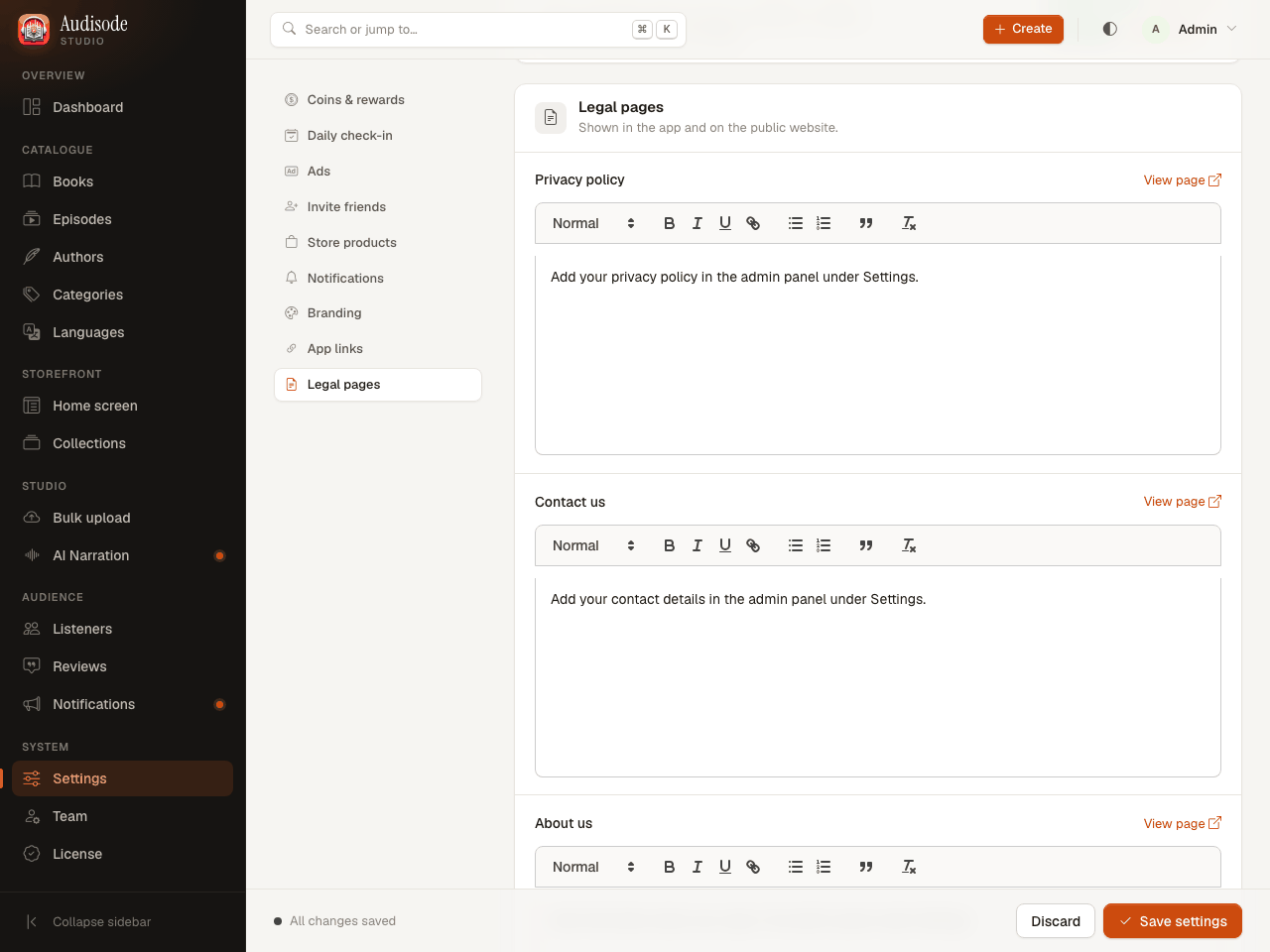Open Daily check-in settings

coord(378,136)
